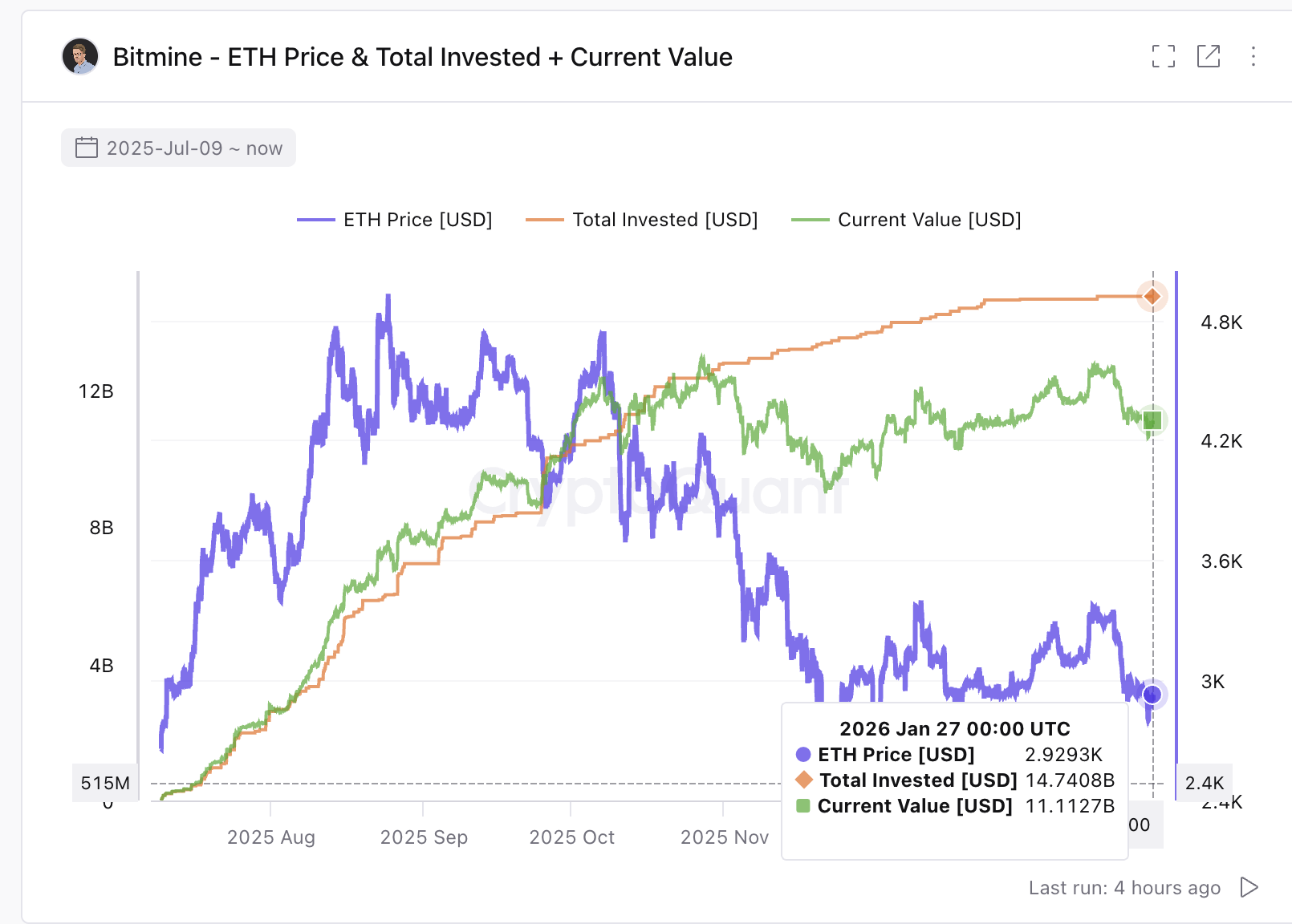Click the purple circle marker on ETH Price line

click(1153, 695)
